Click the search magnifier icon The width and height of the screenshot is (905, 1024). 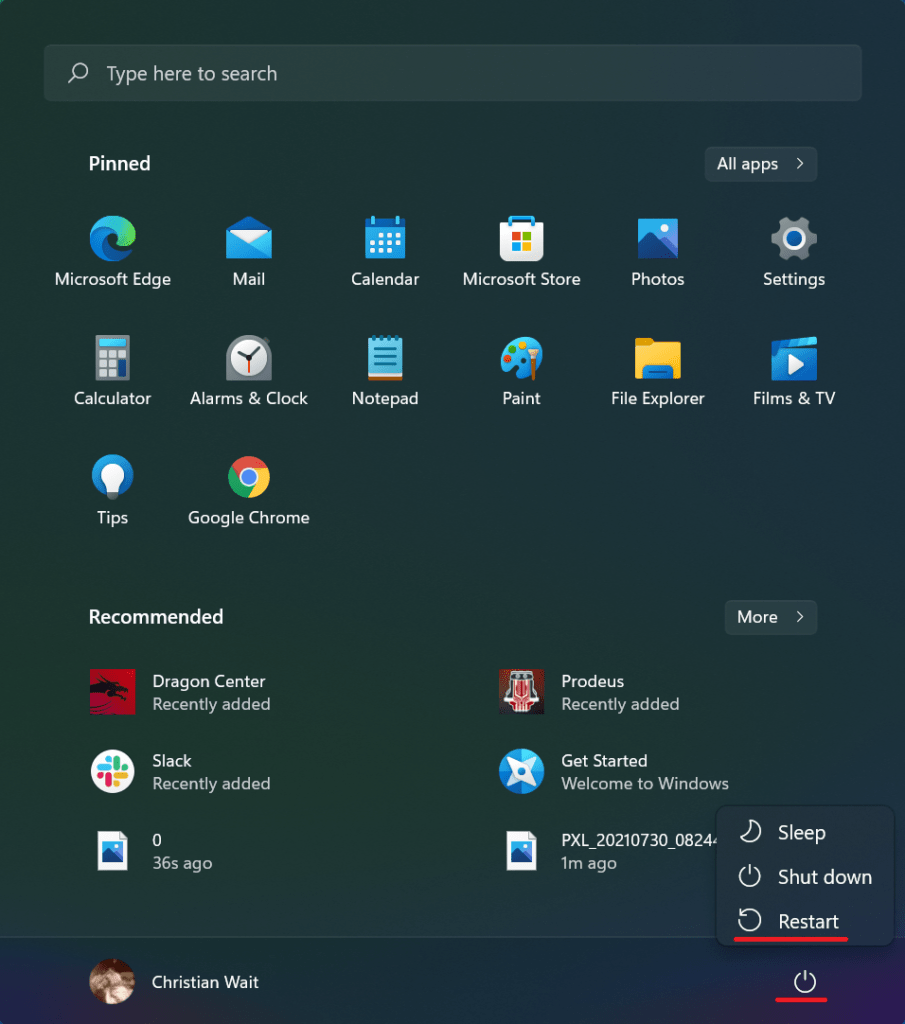click(x=78, y=72)
